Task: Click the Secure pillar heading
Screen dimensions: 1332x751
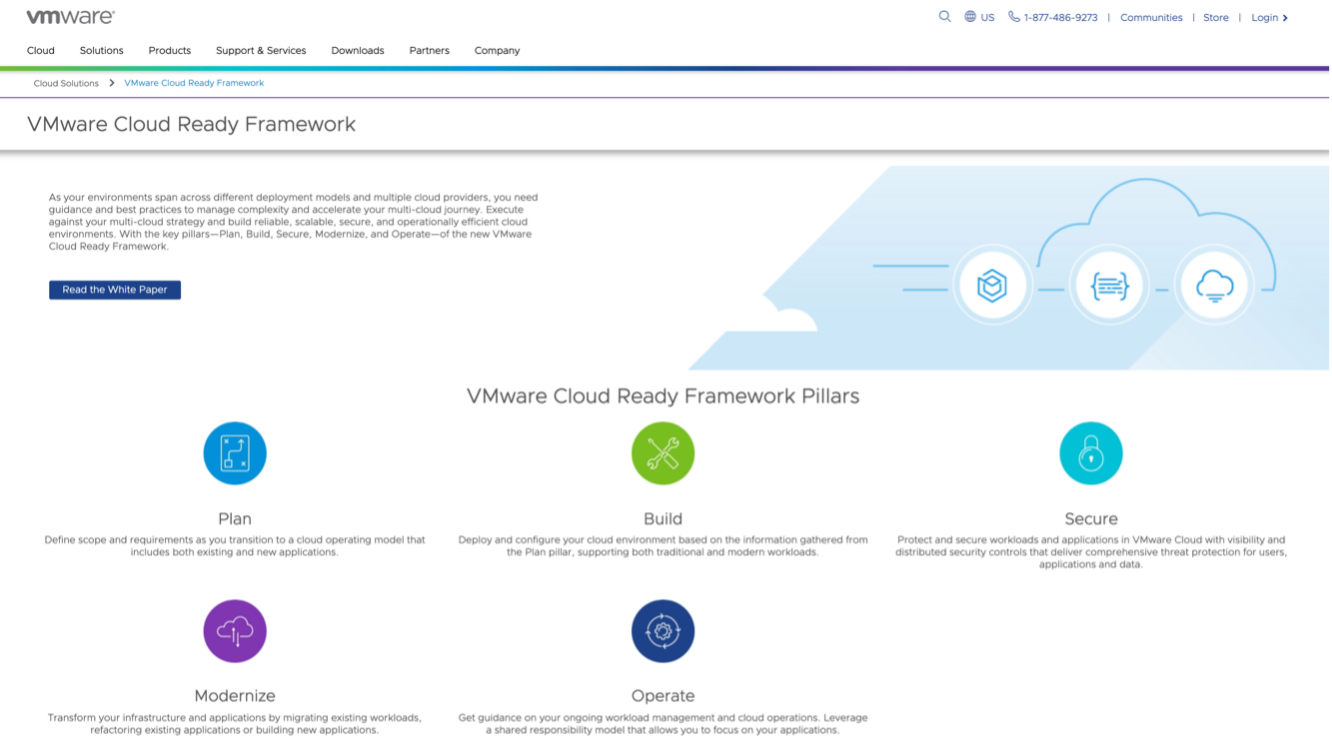Action: pyautogui.click(x=1091, y=519)
